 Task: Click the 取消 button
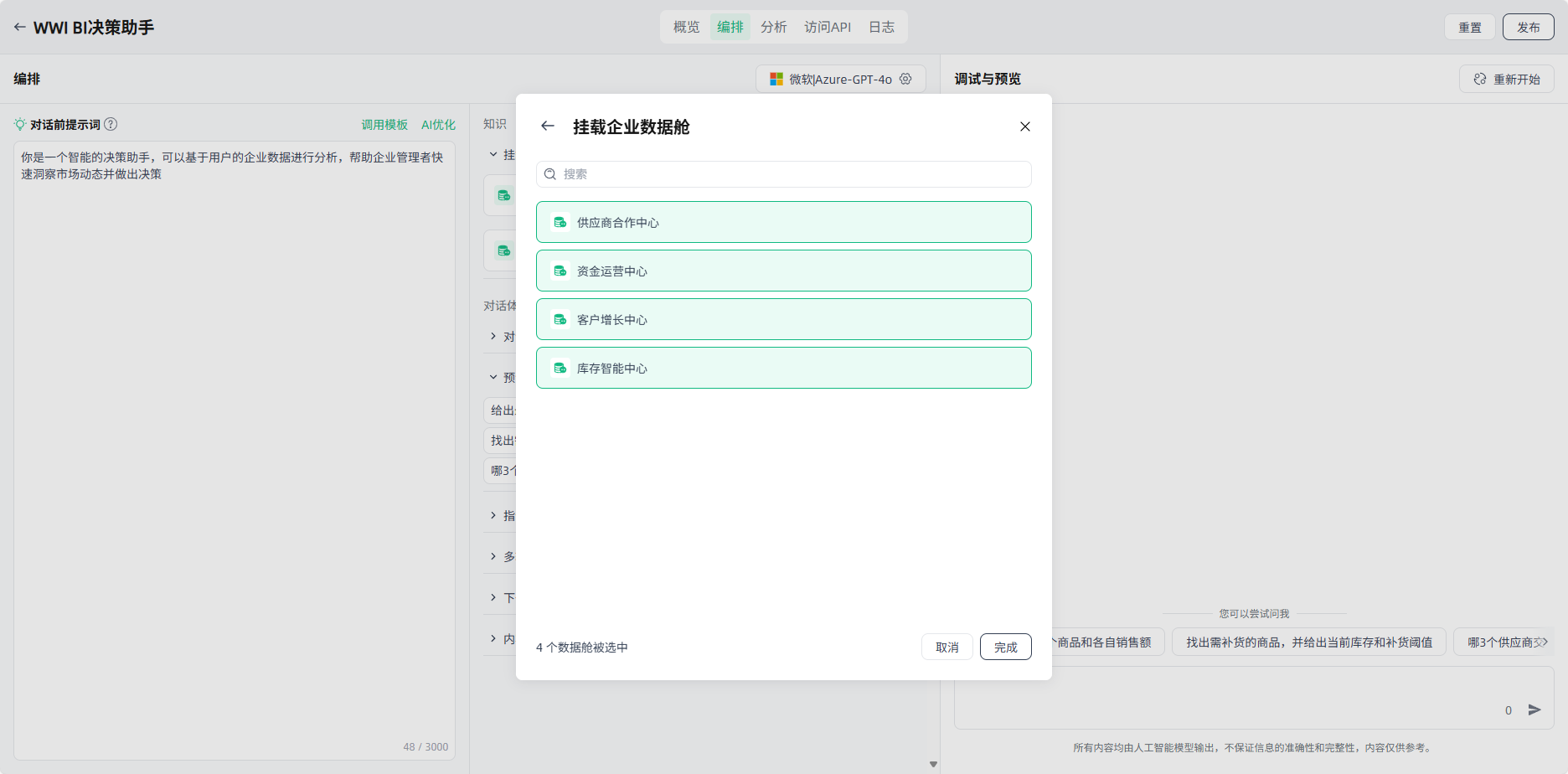point(946,647)
